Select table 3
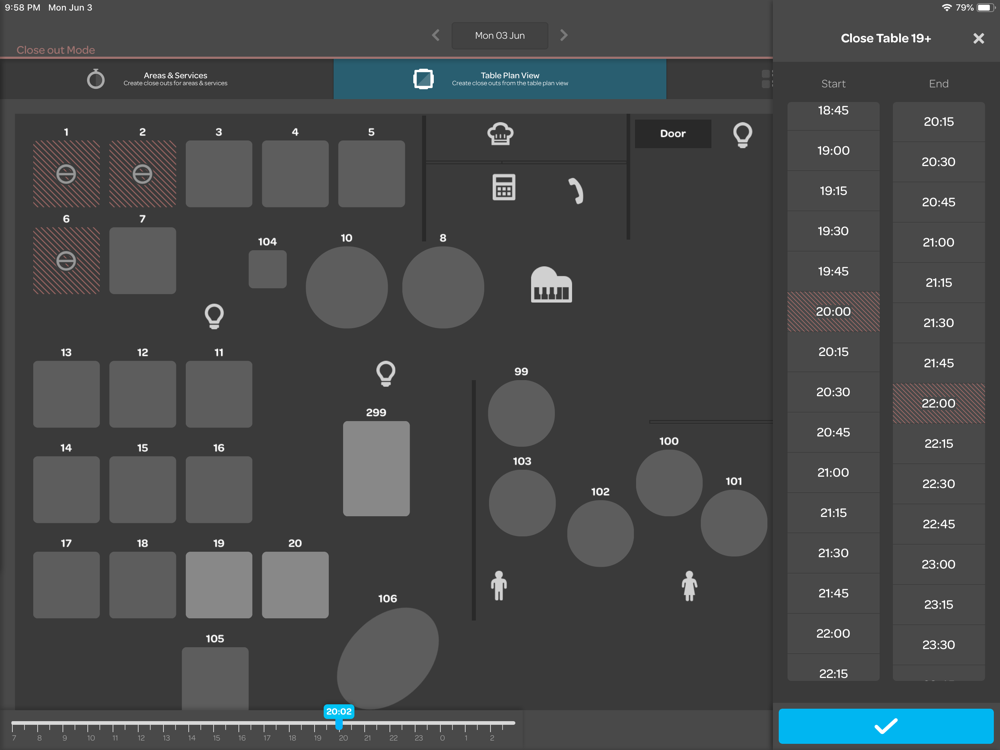This screenshot has height=750, width=1000. tap(219, 174)
